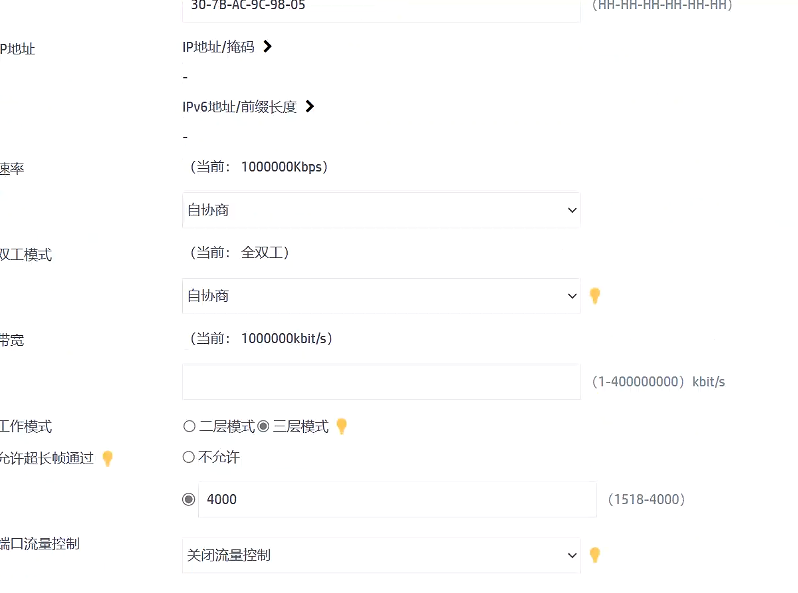Select the radio button beside 4000 field
The width and height of the screenshot is (798, 593).
(x=189, y=499)
